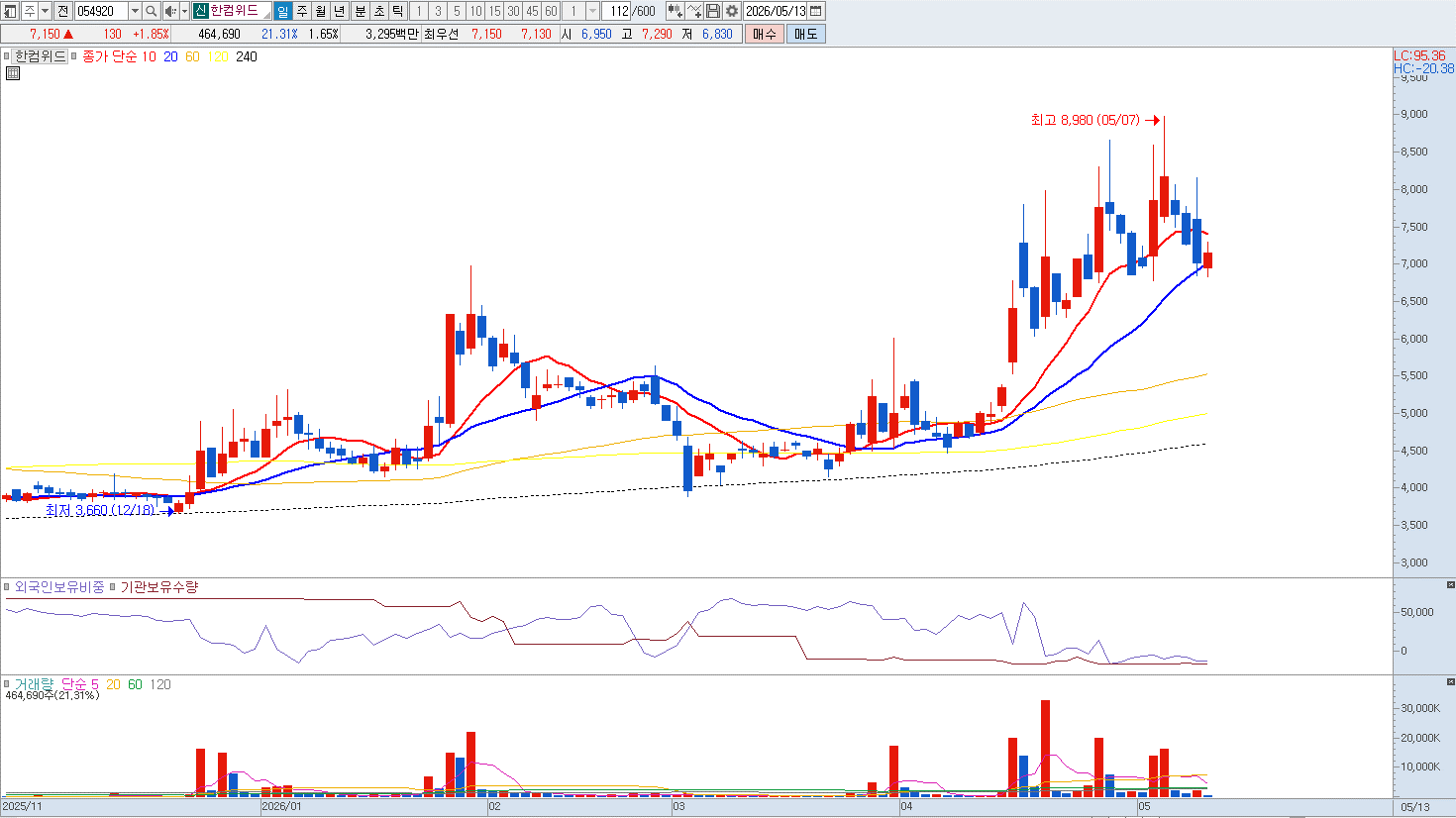Toggle the marker before 외국인보유비중 indicator
Viewport: 1456px width, 818px height.
[x=6, y=587]
